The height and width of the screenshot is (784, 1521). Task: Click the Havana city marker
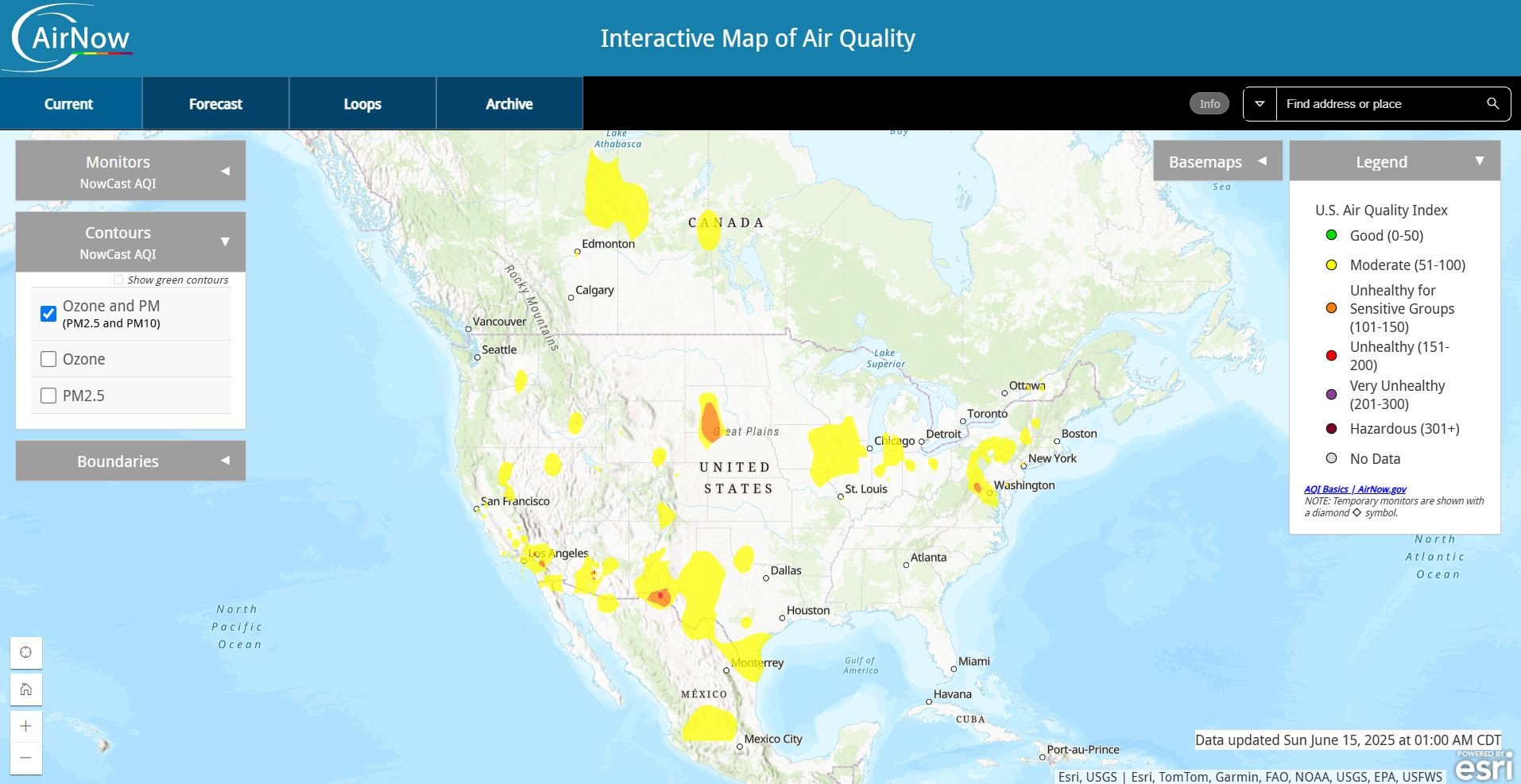click(929, 701)
